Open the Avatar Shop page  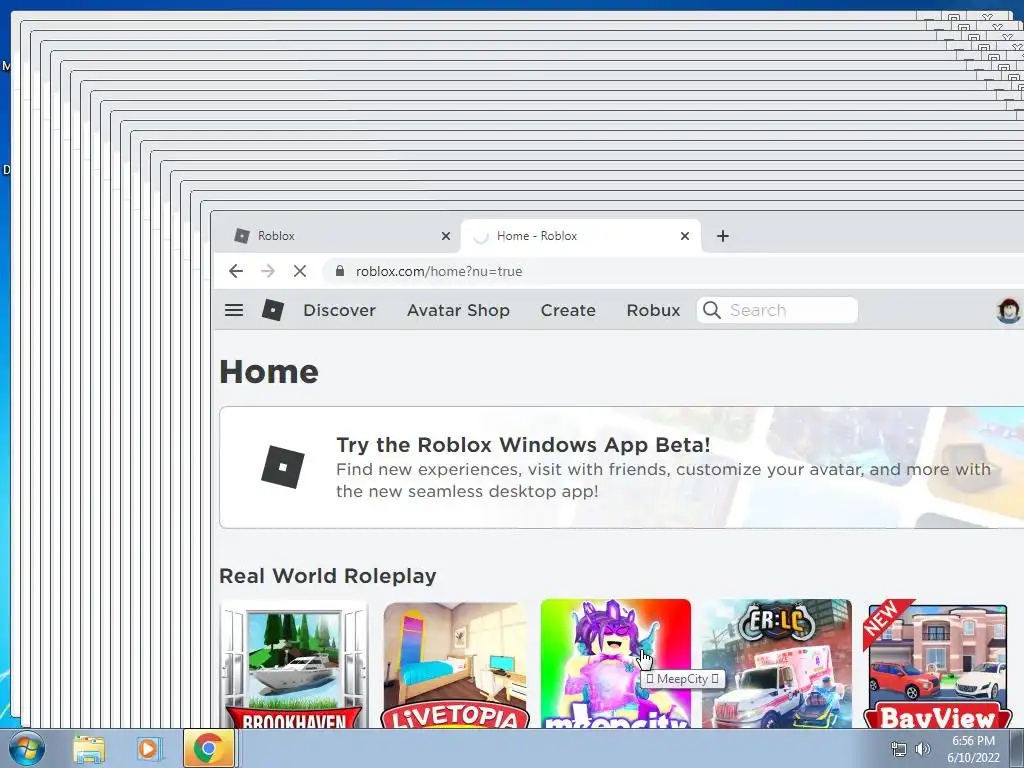coord(458,310)
